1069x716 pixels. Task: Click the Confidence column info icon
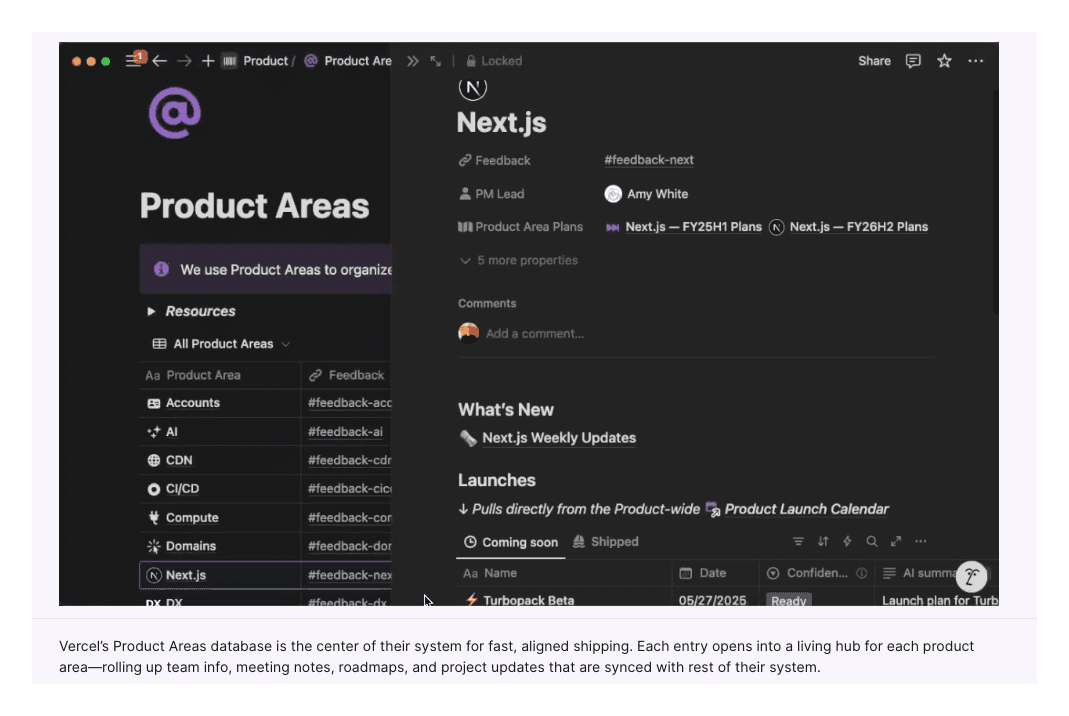coord(862,573)
